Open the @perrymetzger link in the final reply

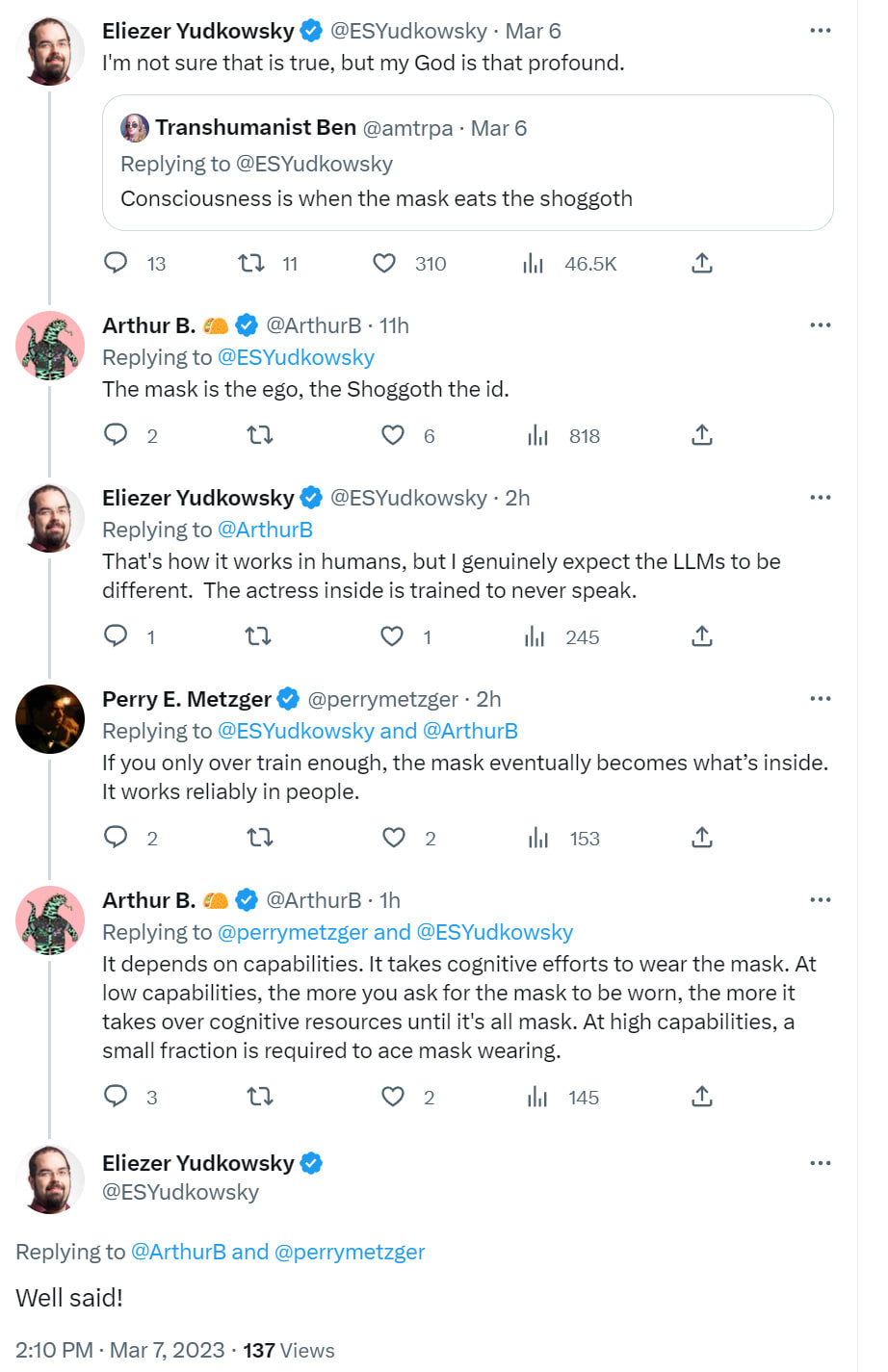(350, 1252)
